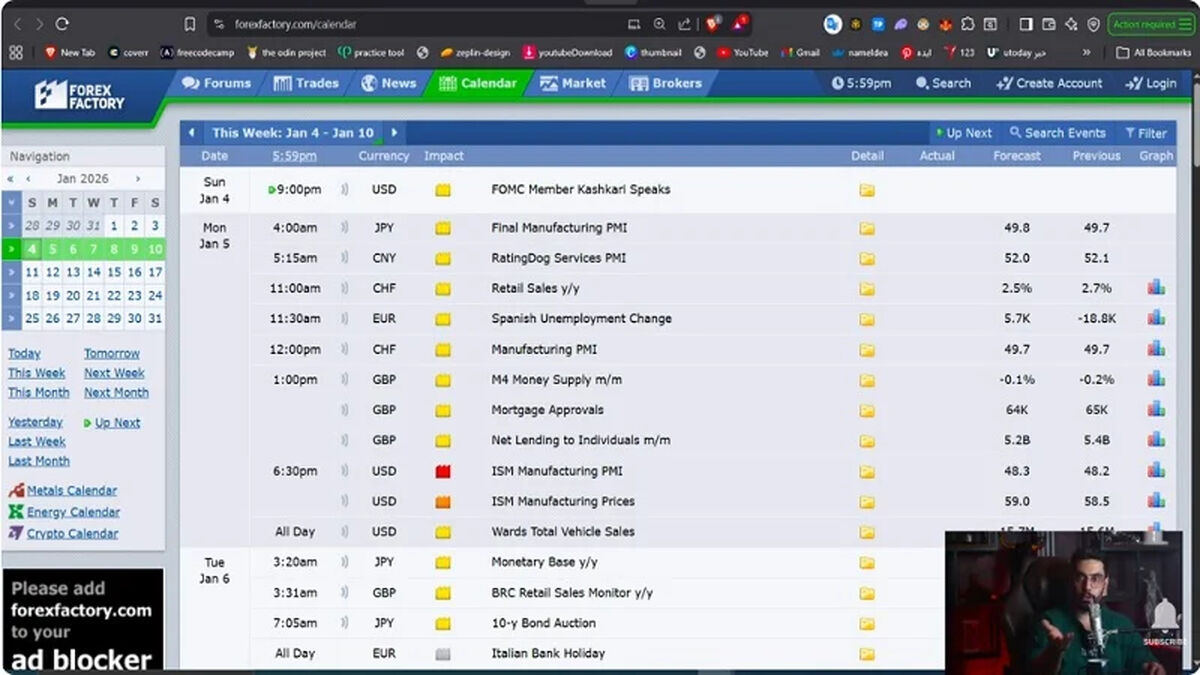The image size is (1200, 675).
Task: Click the Search link in top bar
Action: tap(943, 83)
